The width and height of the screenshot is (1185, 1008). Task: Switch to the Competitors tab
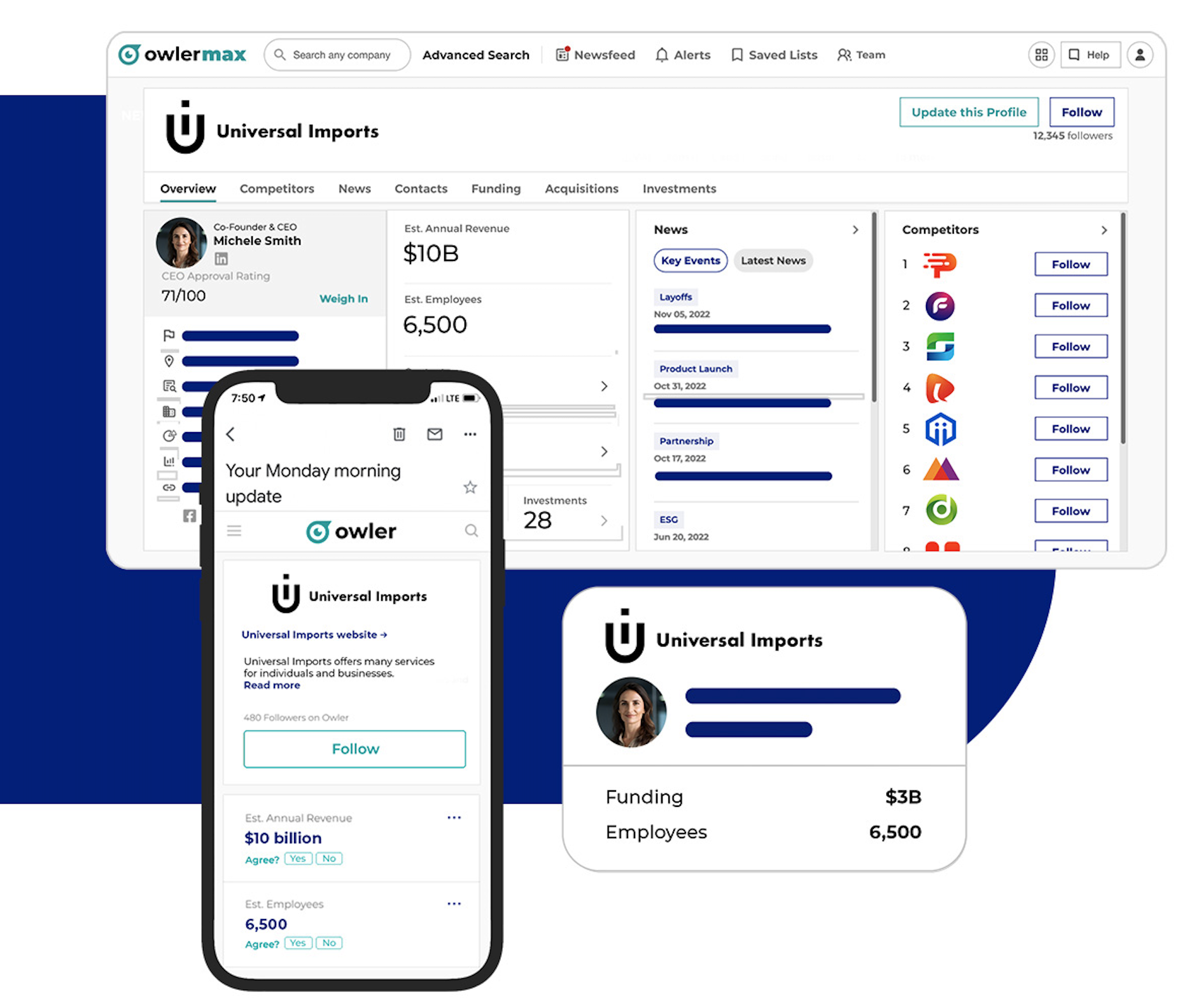pos(277,188)
